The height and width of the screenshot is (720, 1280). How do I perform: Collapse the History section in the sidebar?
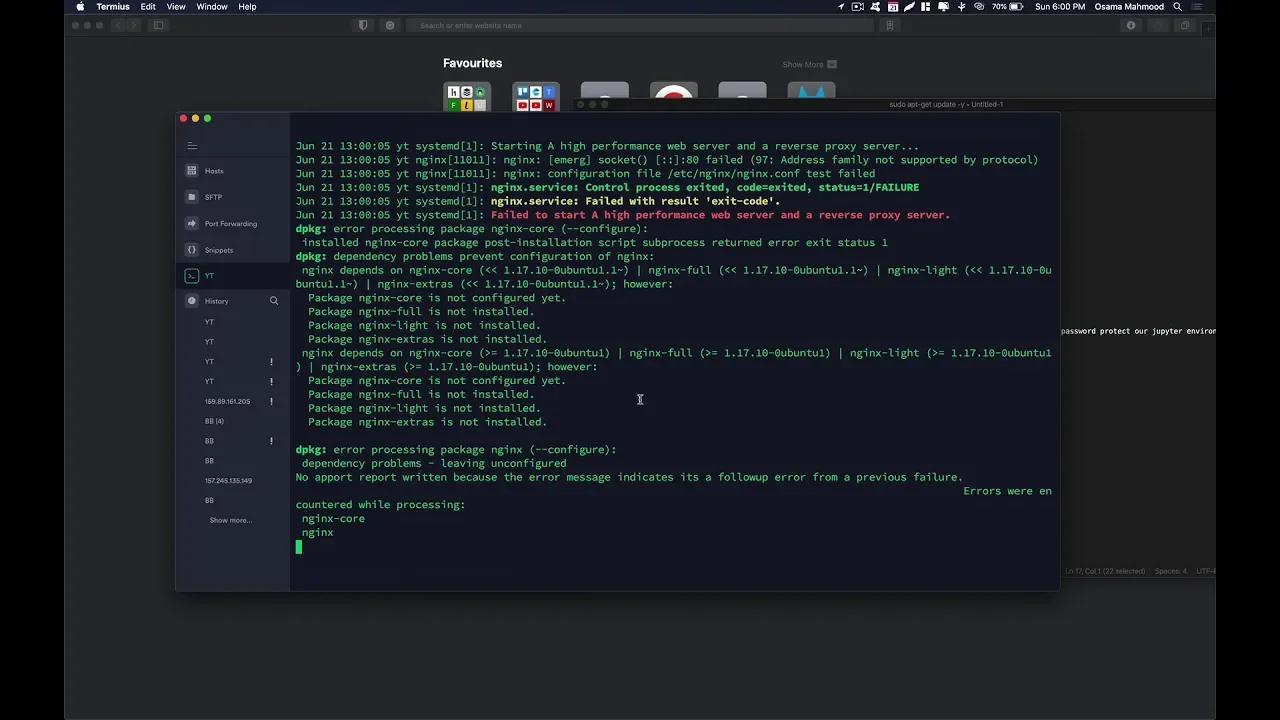pos(216,301)
